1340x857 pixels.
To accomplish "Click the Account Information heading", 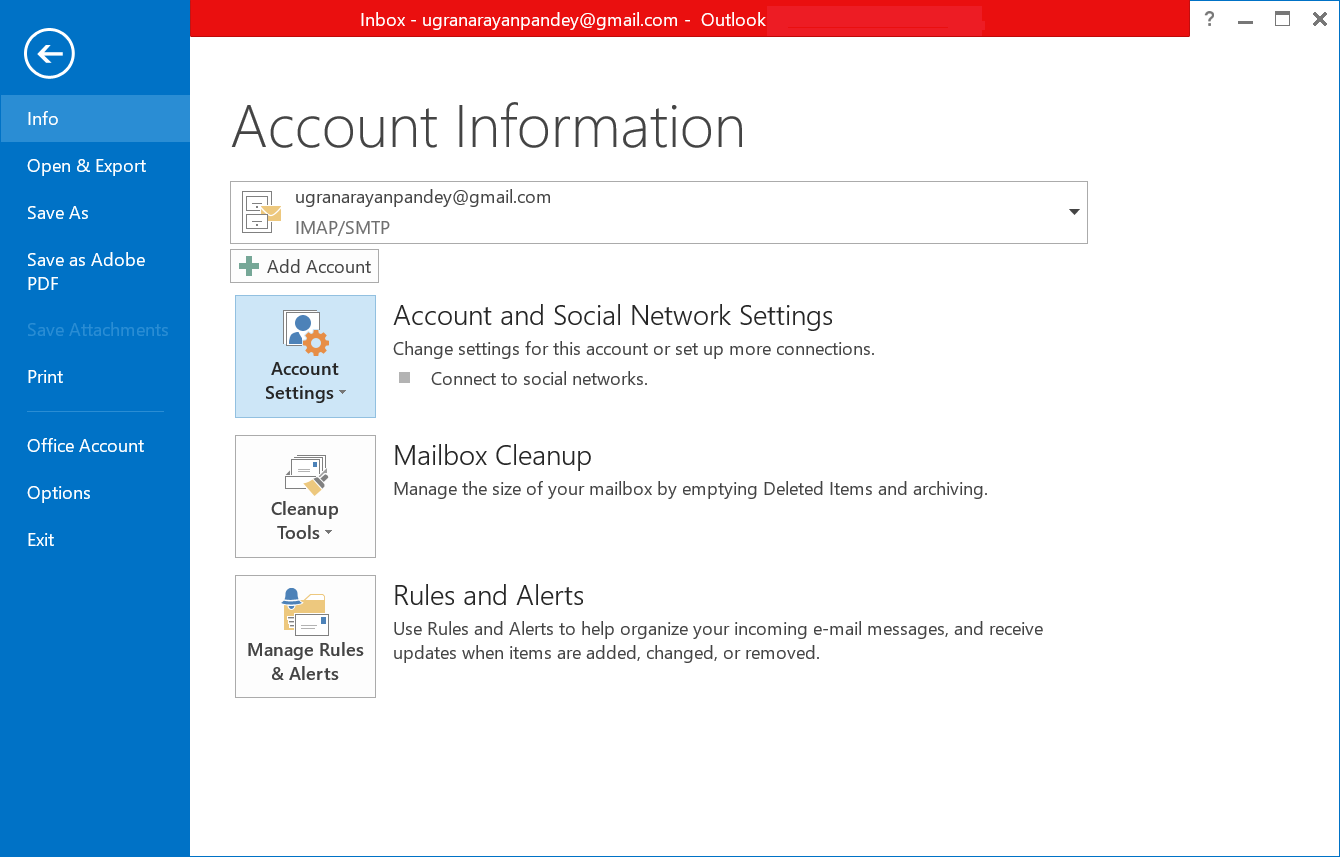I will click(x=488, y=127).
